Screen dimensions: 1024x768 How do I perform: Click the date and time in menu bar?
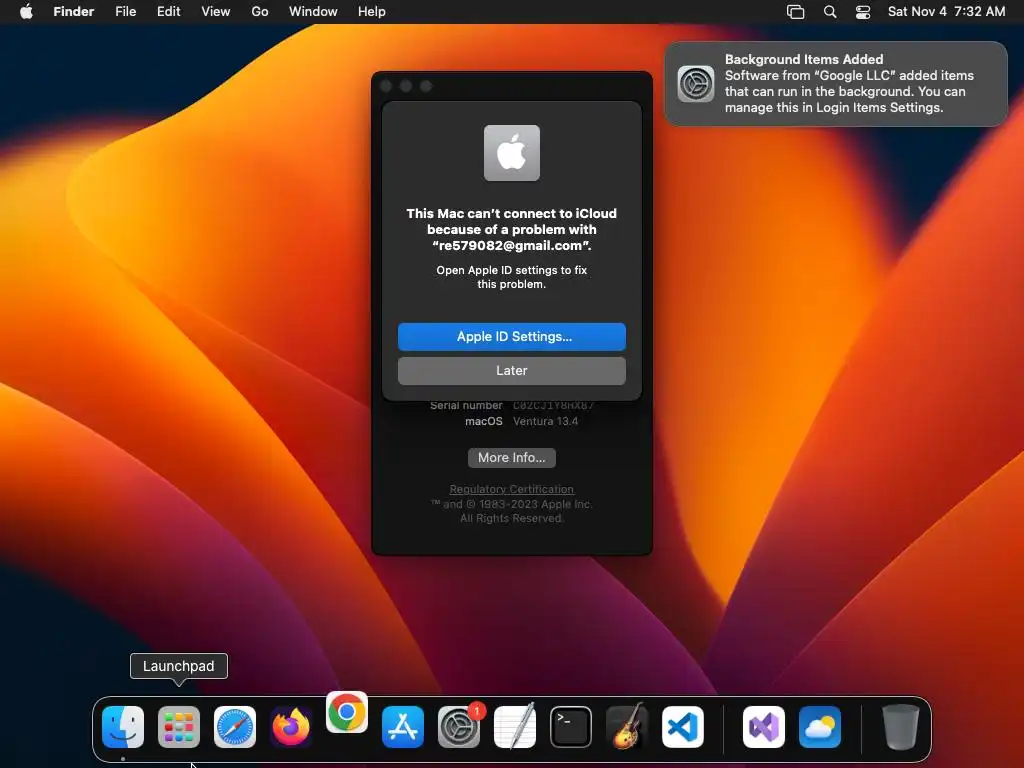(946, 11)
